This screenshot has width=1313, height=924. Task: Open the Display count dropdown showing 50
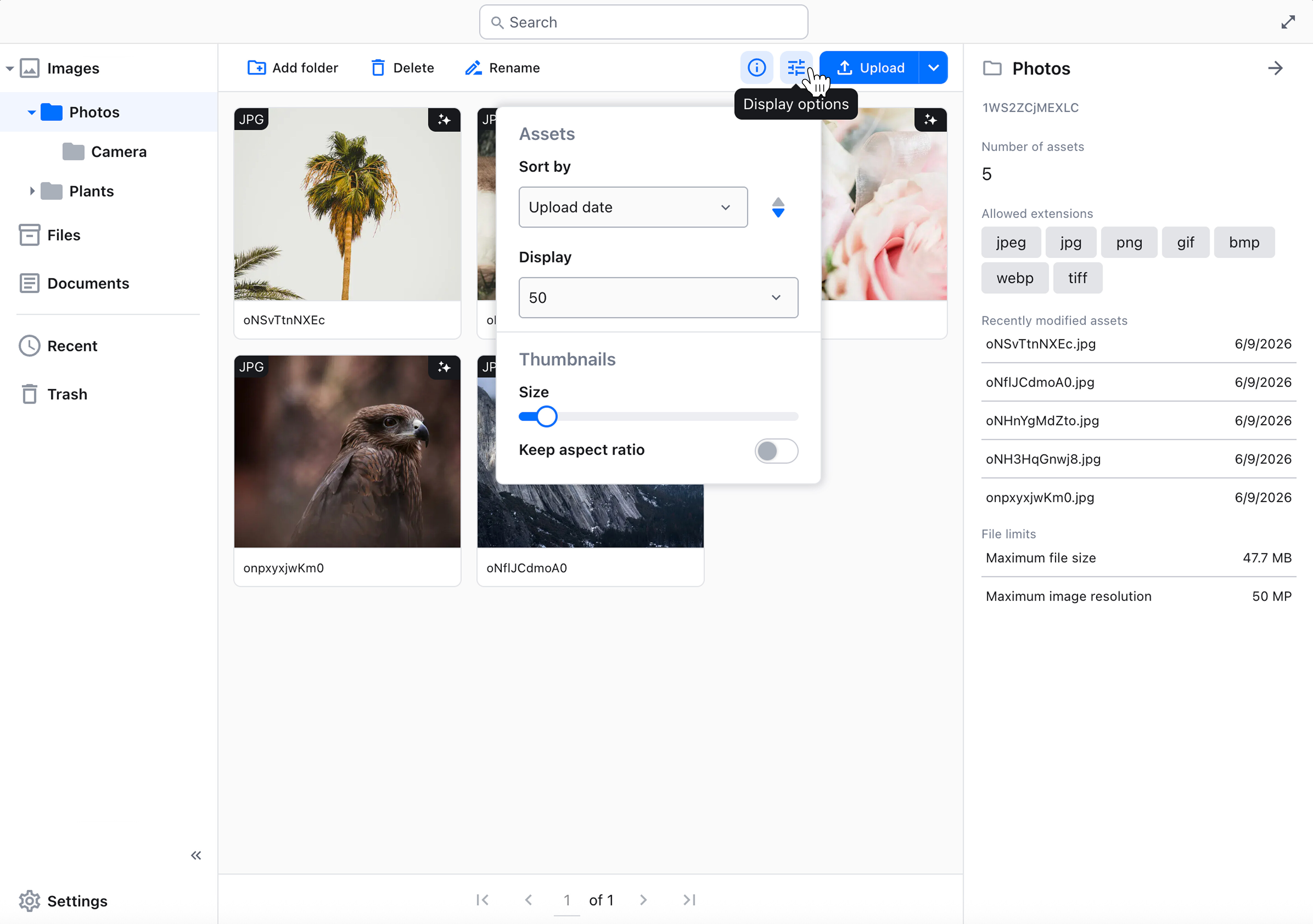pyautogui.click(x=658, y=297)
